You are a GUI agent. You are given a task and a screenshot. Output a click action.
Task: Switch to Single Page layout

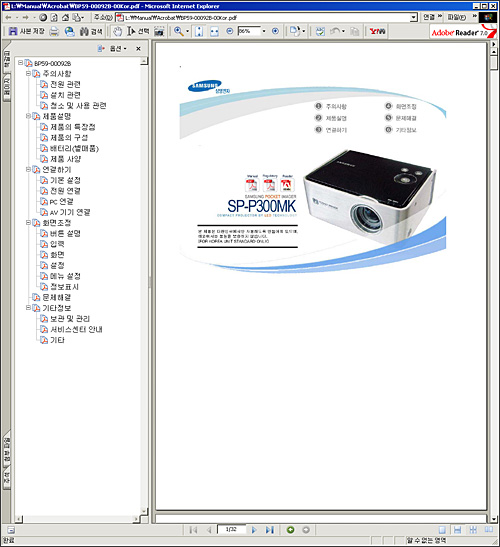[x=442, y=530]
